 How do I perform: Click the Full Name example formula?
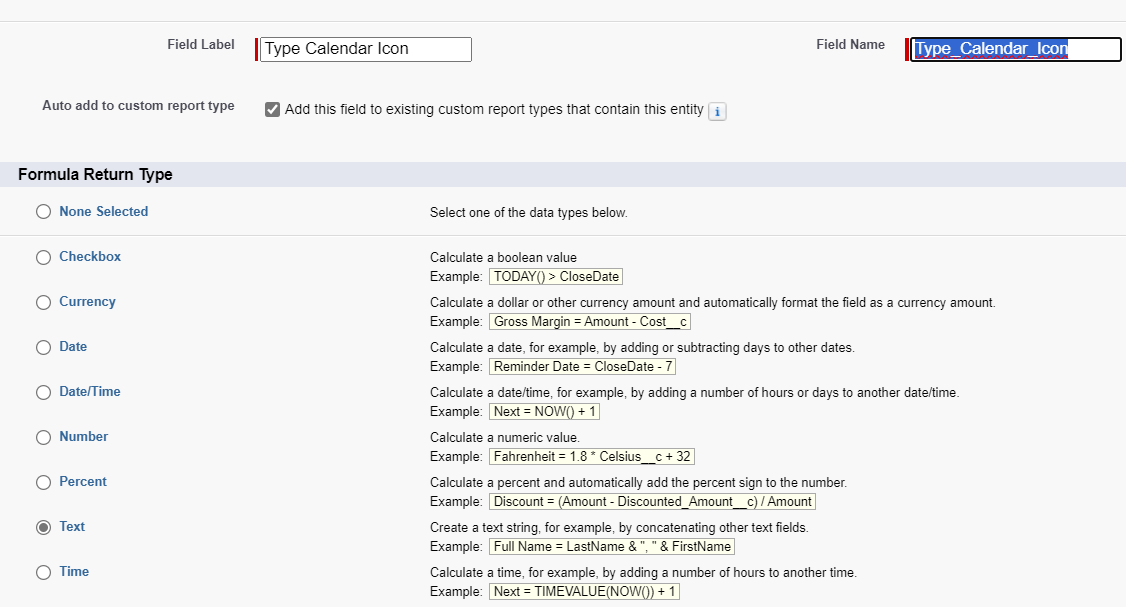tap(612, 547)
